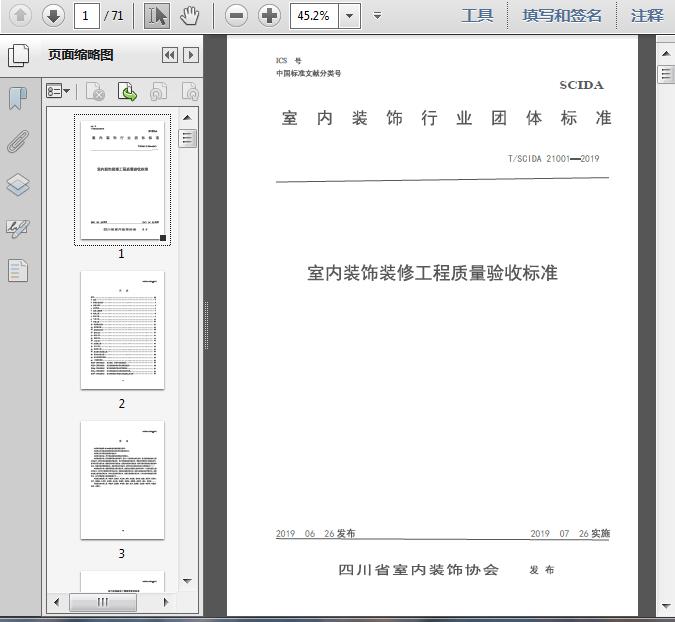Image resolution: width=675 pixels, height=622 pixels.
Task: Click the rotate pages counterclockwise icon
Action: point(158,91)
